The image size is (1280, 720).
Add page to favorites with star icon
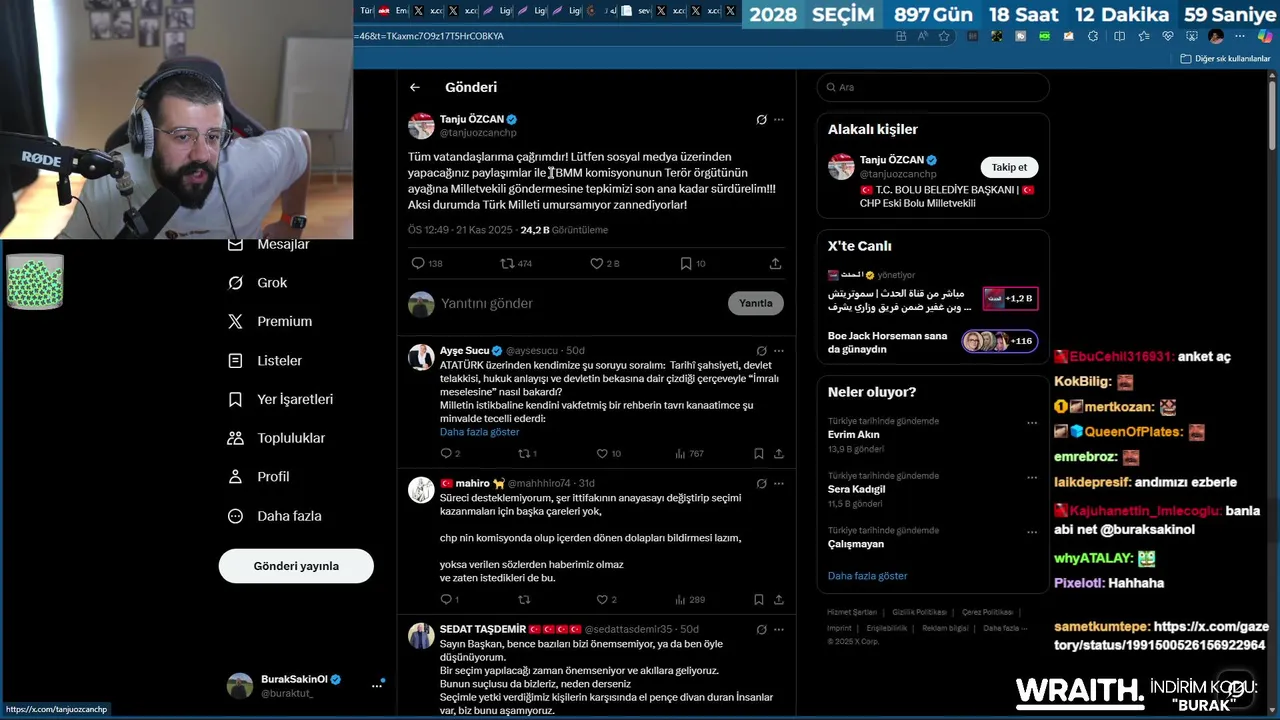coord(944,36)
